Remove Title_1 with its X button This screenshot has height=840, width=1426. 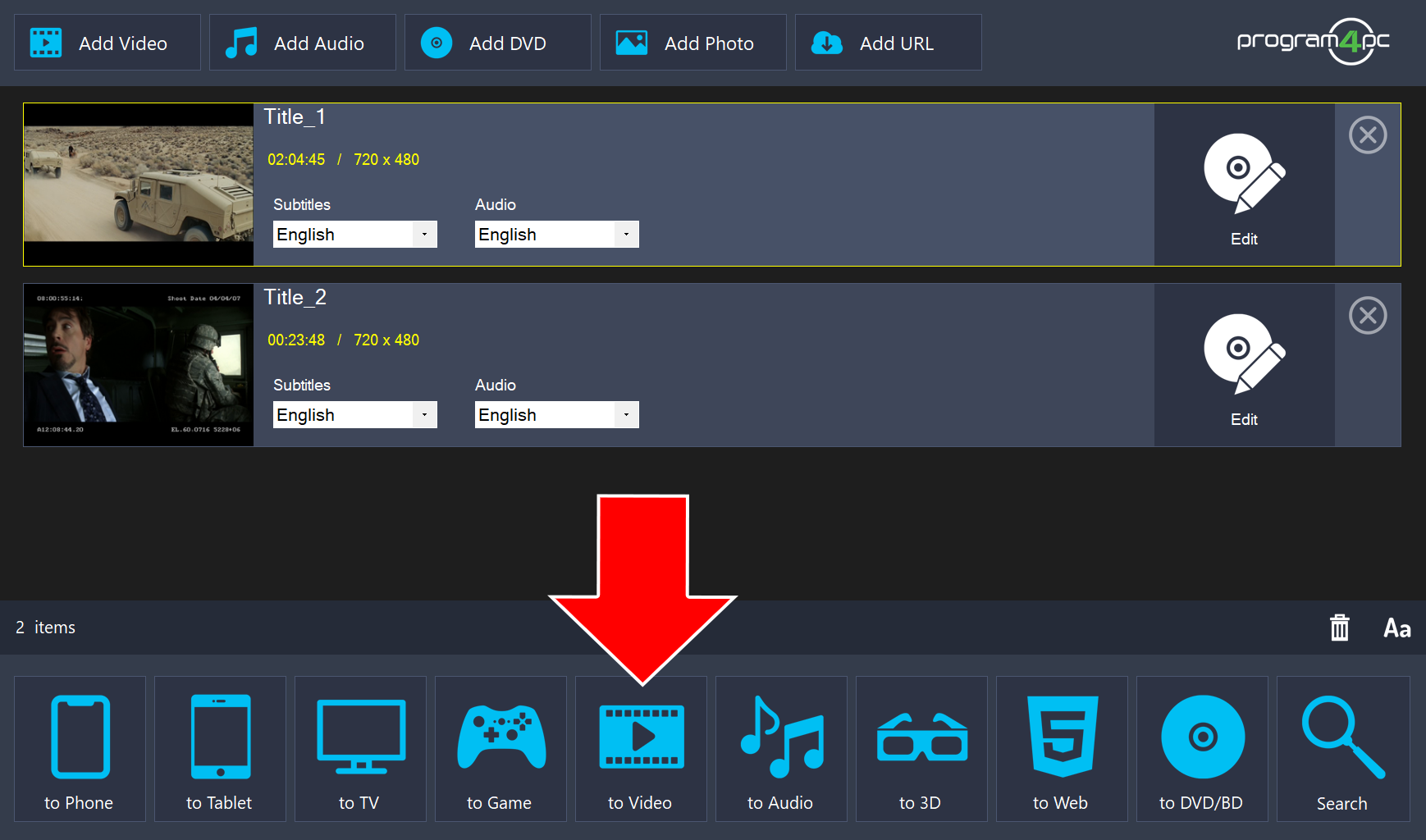point(1368,135)
